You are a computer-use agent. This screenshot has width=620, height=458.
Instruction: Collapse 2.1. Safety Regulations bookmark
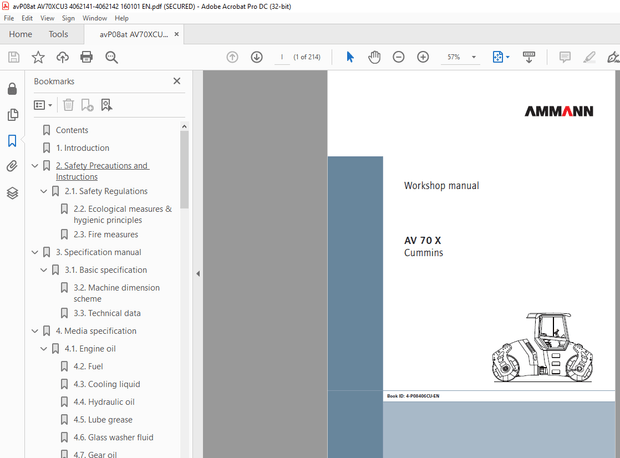pyautogui.click(x=44, y=191)
